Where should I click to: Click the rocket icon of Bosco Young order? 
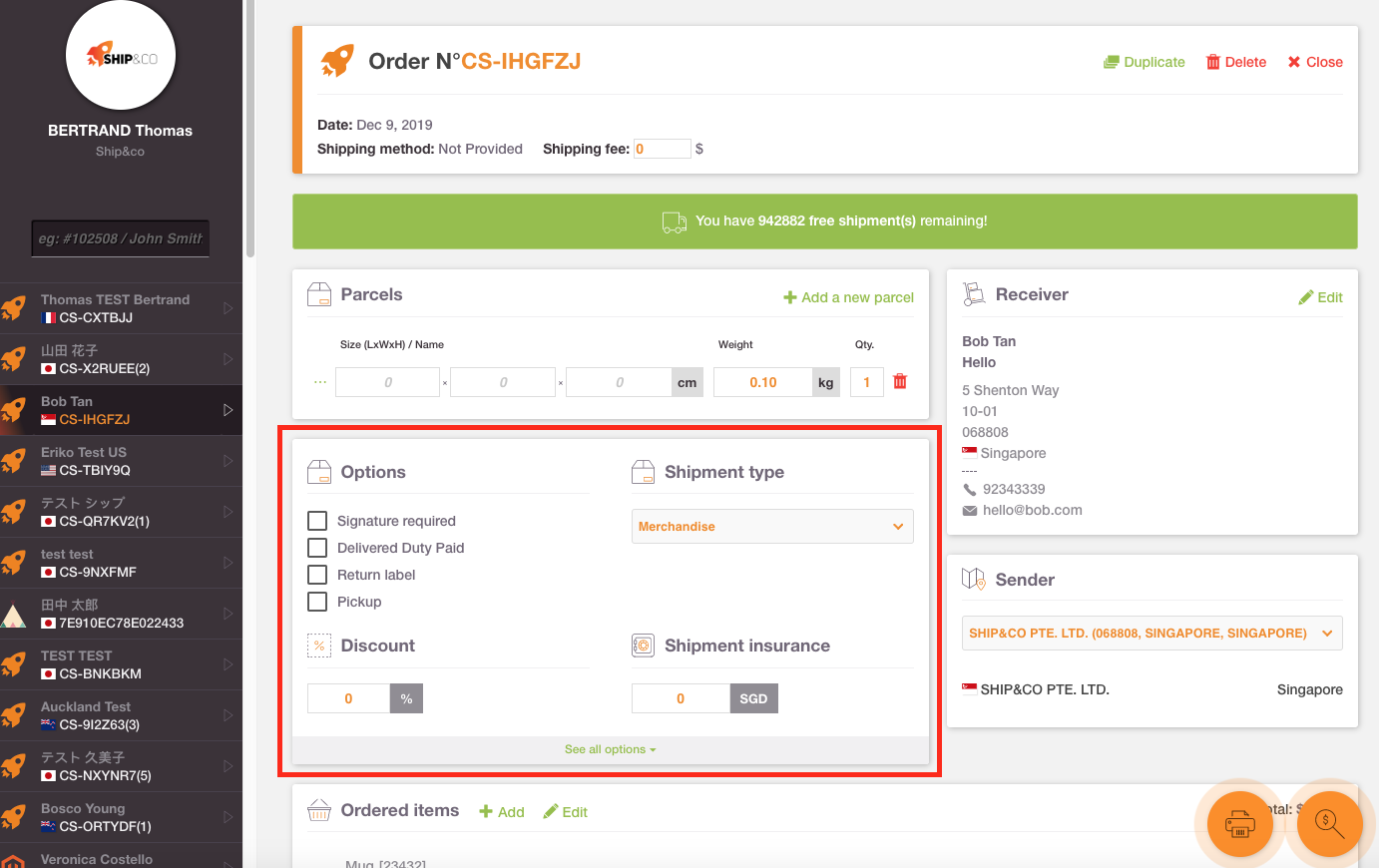pos(14,817)
